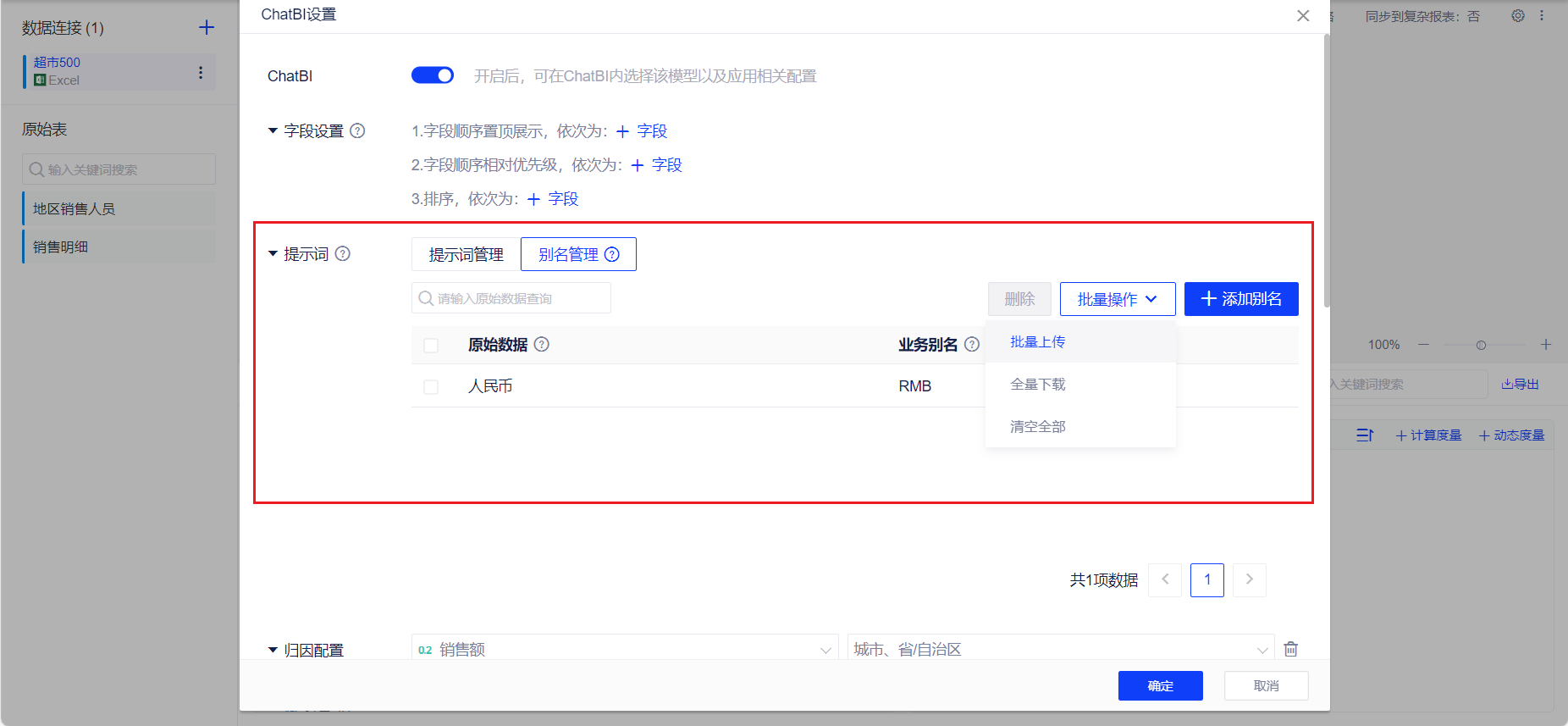Delete the 销售额 attribution row via trash icon
This screenshot has height=726, width=1568.
point(1290,649)
